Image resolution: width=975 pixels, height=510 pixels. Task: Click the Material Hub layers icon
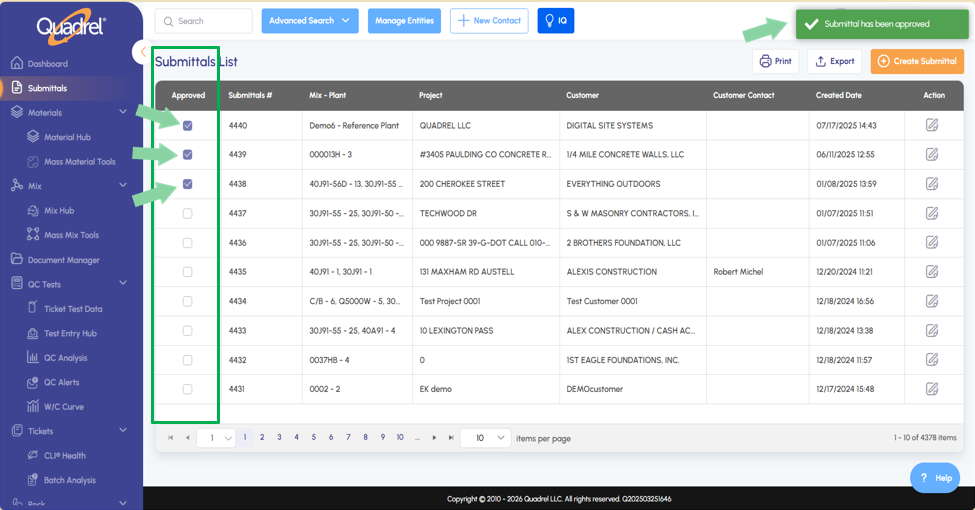click(33, 137)
